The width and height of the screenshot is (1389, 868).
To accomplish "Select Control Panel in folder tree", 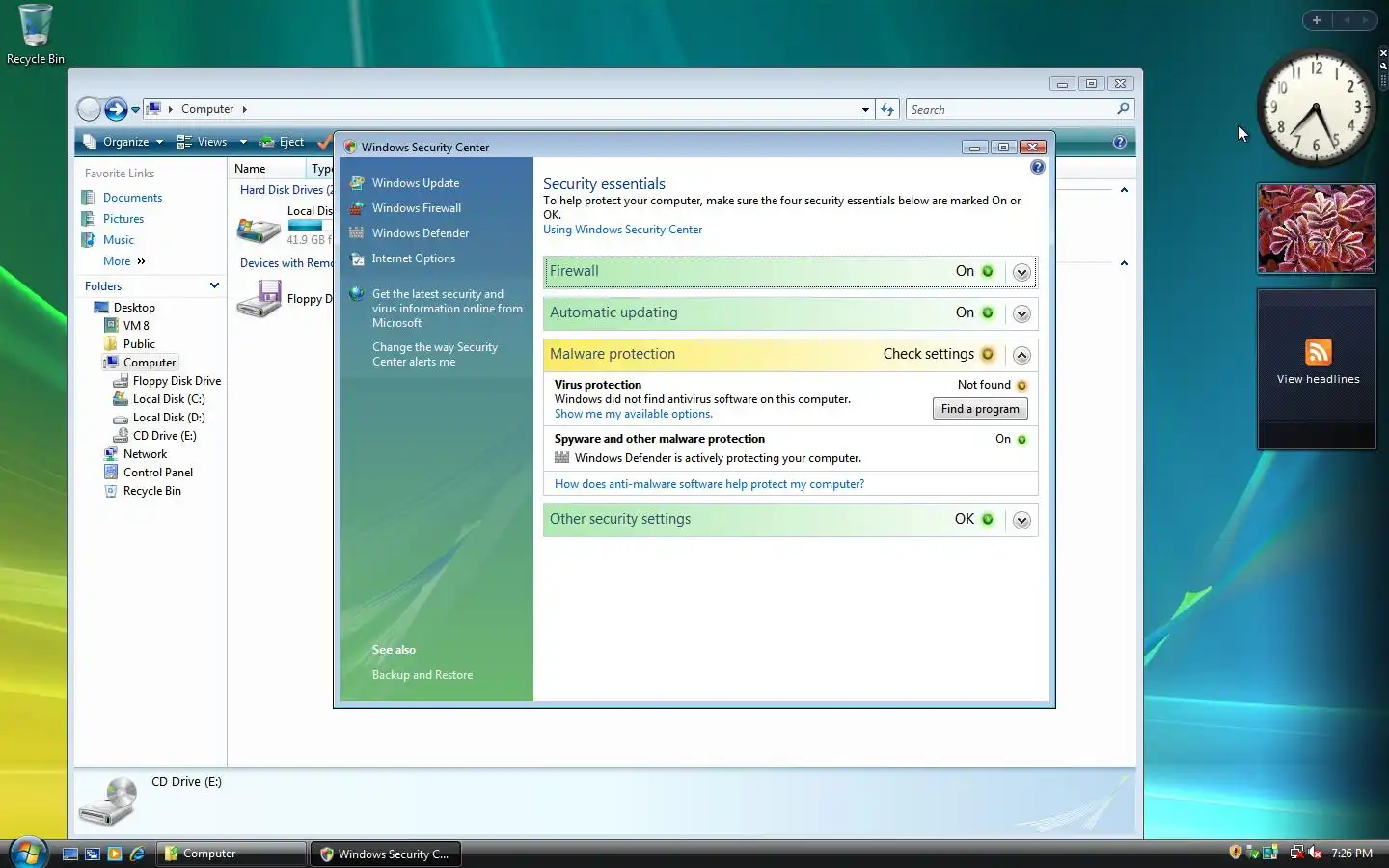I will pos(158,473).
